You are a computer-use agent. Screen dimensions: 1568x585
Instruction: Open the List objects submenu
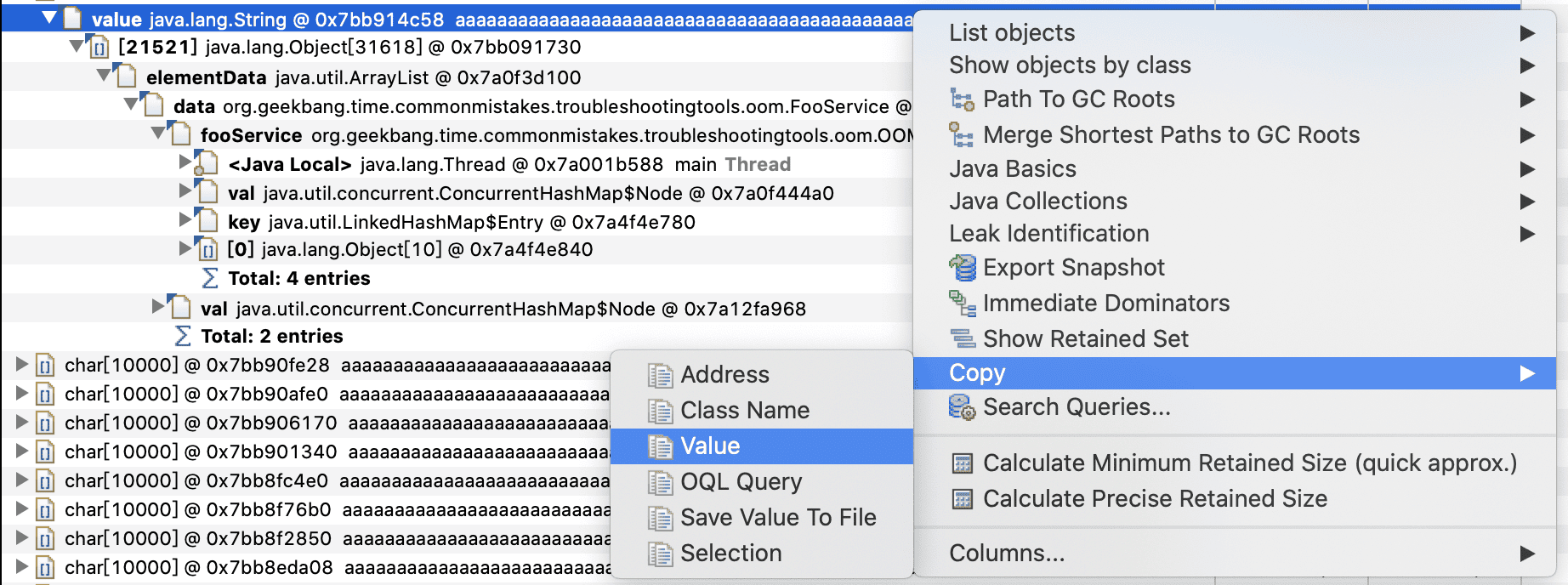click(x=1012, y=33)
